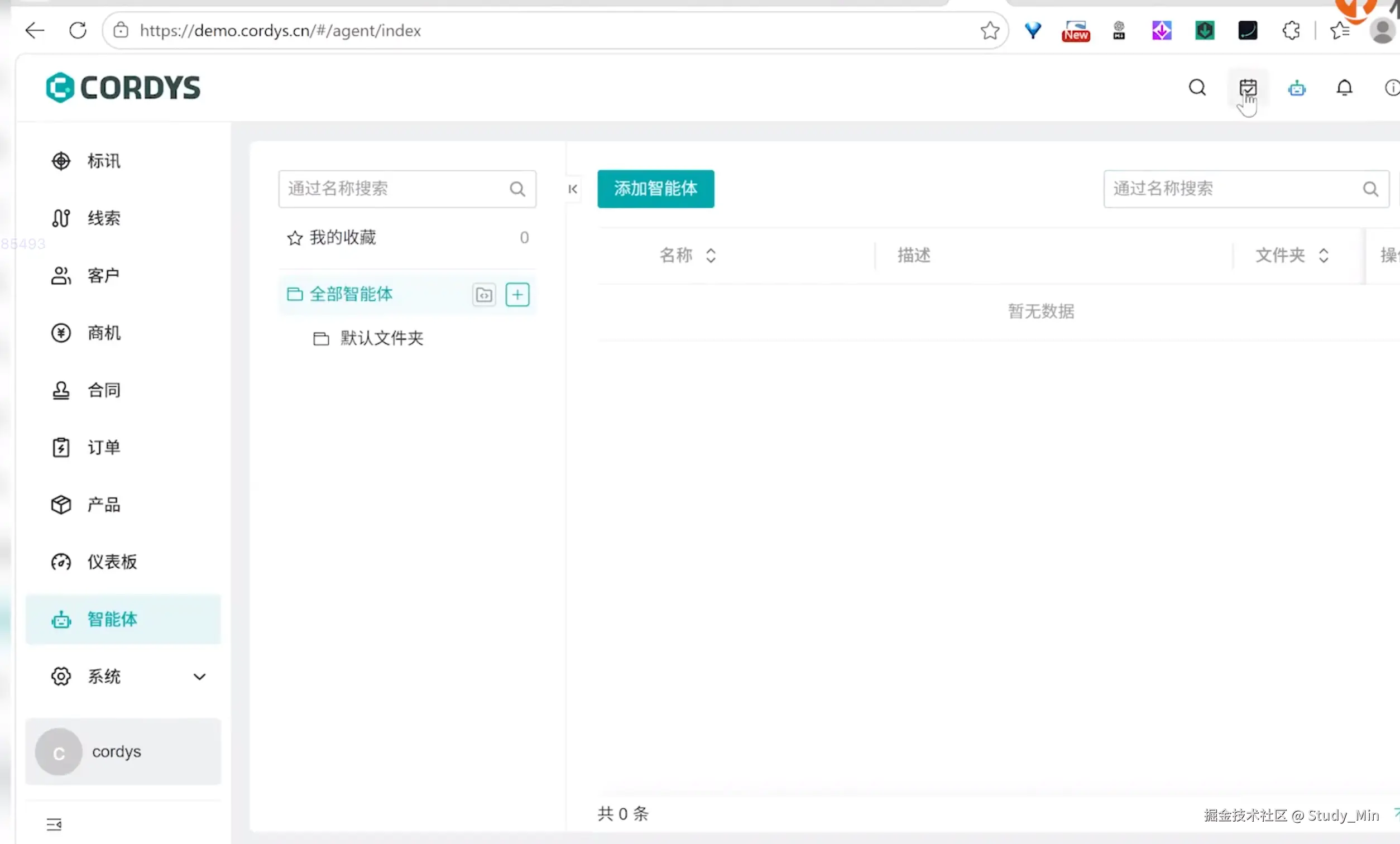Viewport: 1400px width, 844px height.
Task: Select 智能体 in the sidebar
Action: (x=123, y=619)
